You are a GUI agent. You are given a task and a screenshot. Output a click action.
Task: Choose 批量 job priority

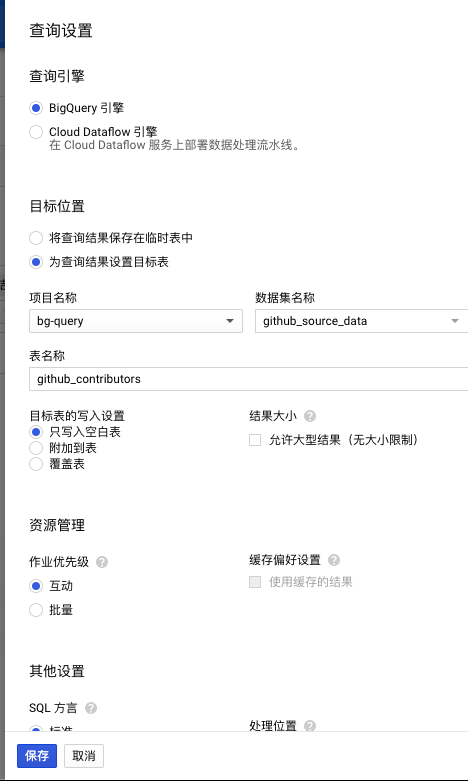tap(36, 610)
